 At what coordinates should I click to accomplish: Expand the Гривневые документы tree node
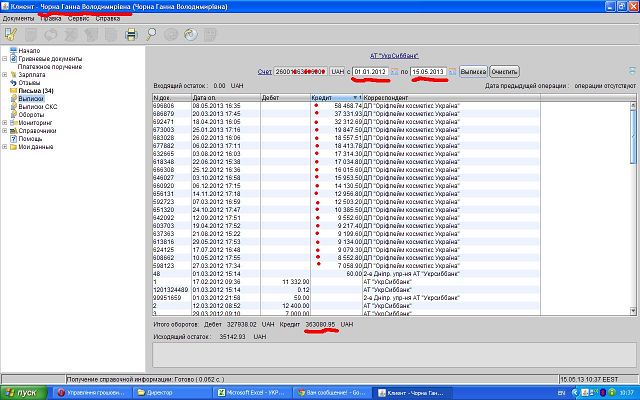(5, 57)
